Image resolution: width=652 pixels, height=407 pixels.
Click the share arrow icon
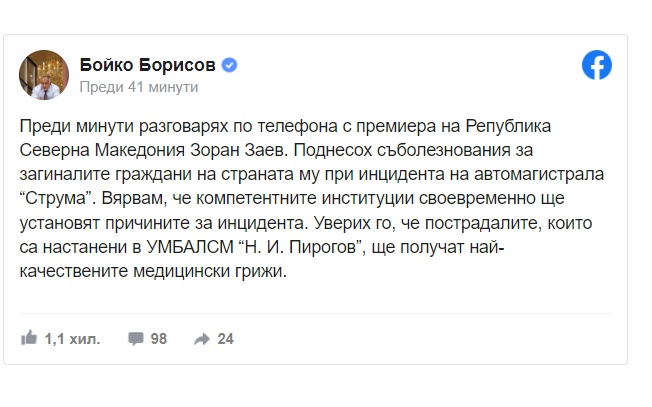click(201, 339)
